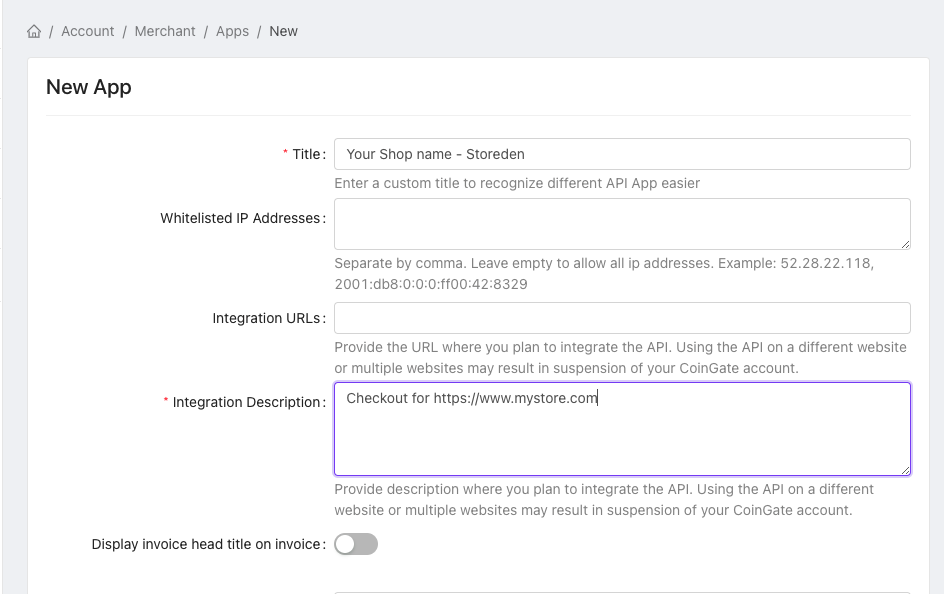Screen dimensions: 944x594
Task: Open the Account breadcrumb link
Action: click(x=88, y=31)
